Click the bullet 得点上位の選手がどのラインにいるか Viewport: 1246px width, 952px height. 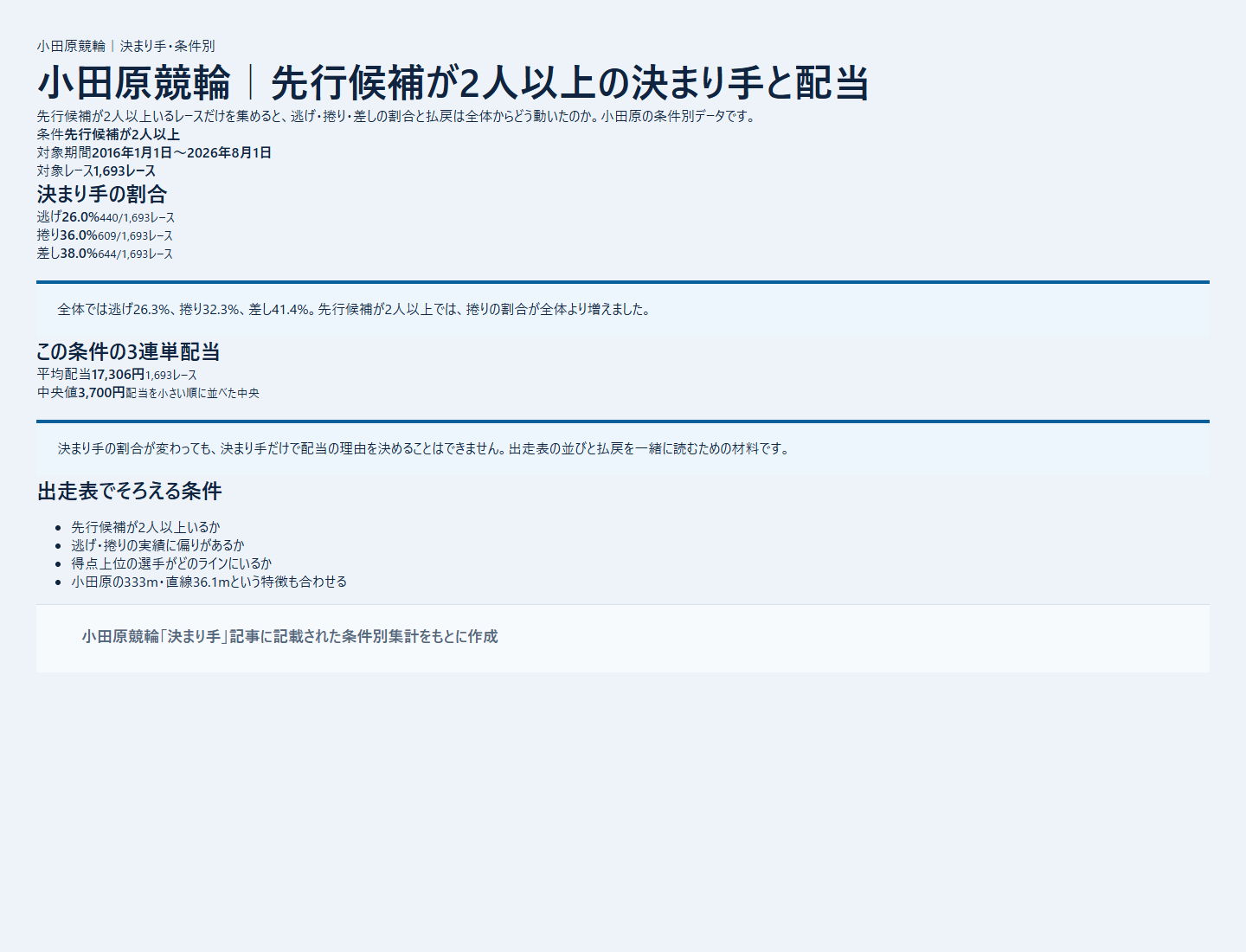[171, 563]
